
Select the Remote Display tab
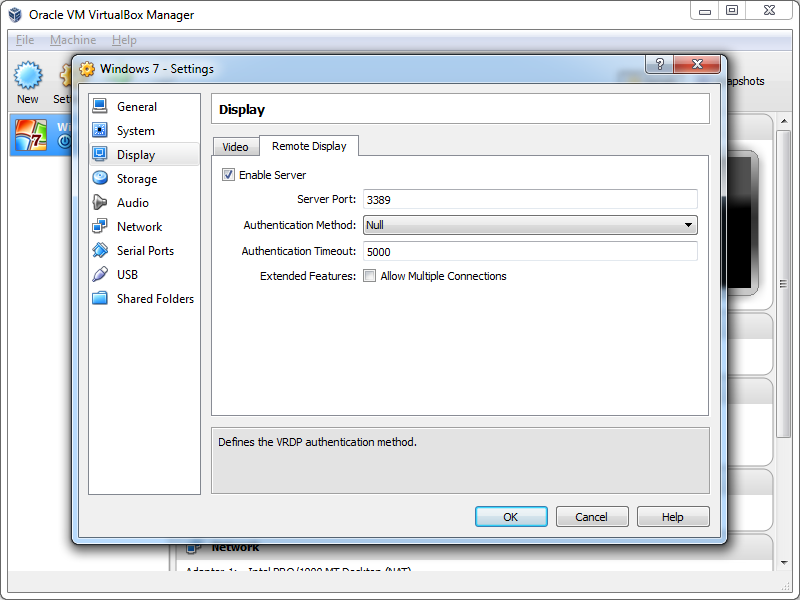click(309, 146)
